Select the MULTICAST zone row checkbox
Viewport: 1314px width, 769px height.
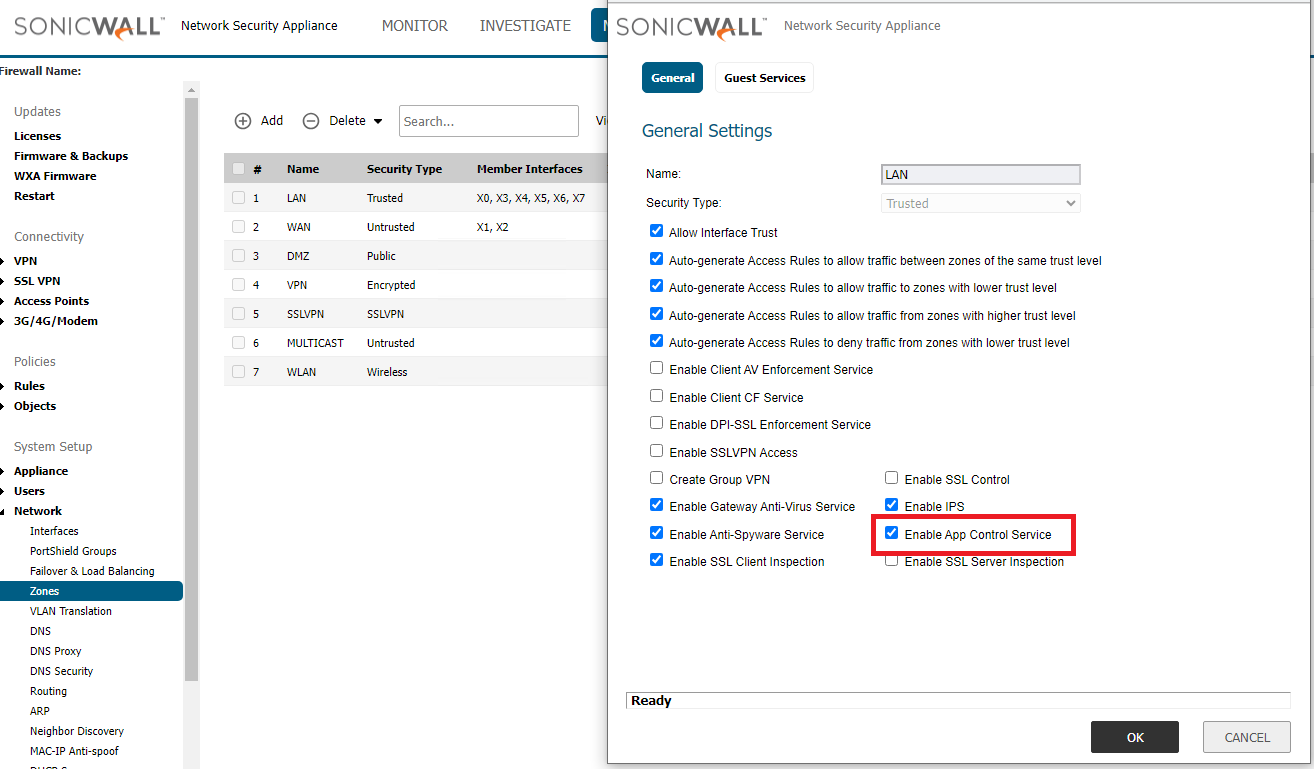(x=238, y=343)
